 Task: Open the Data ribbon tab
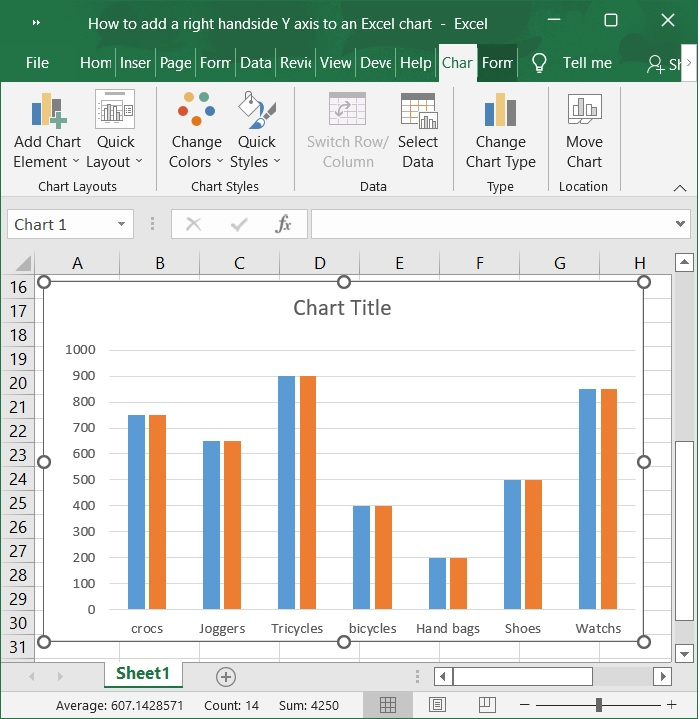click(255, 63)
